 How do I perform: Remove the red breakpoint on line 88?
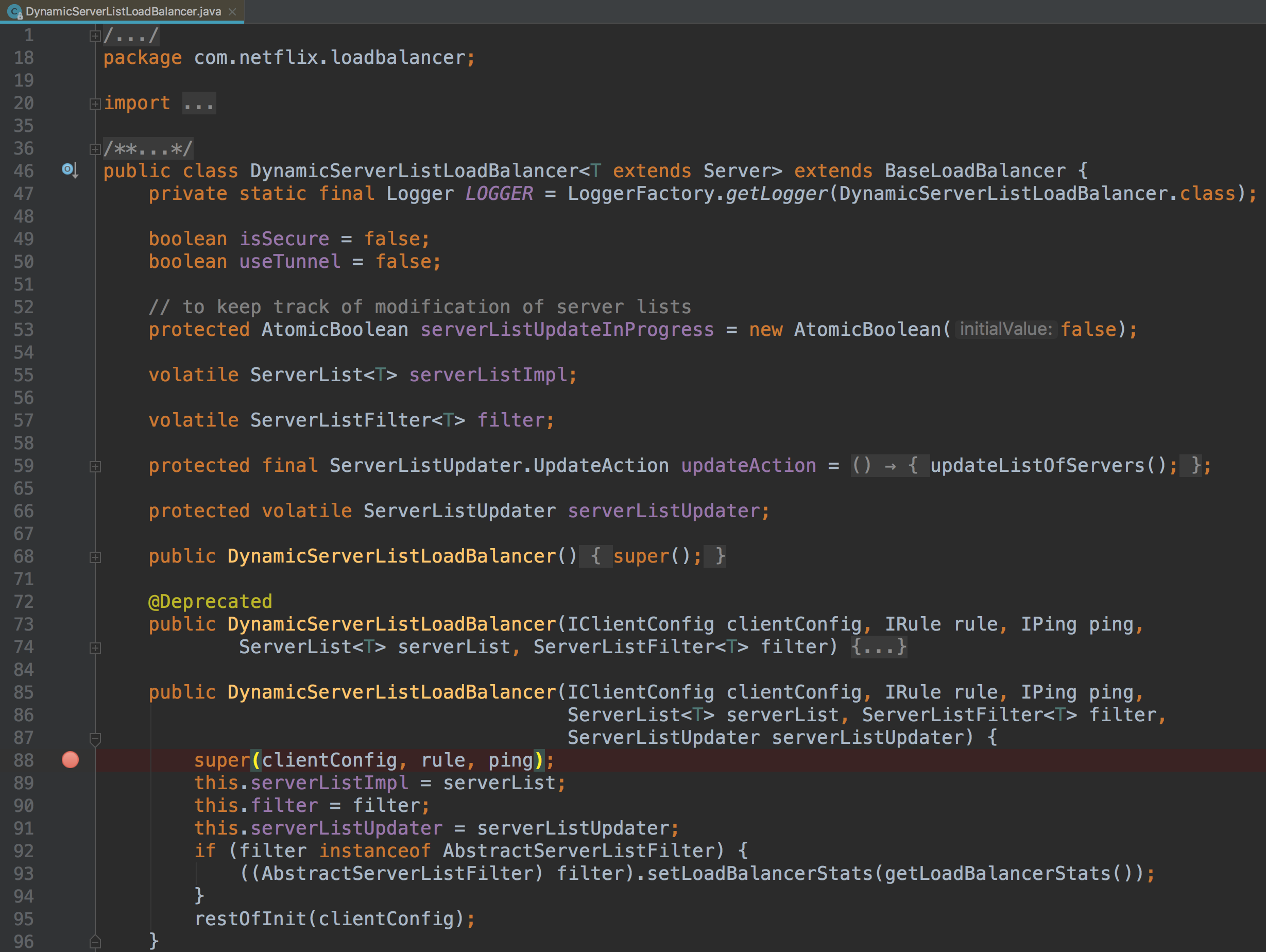pos(71,760)
